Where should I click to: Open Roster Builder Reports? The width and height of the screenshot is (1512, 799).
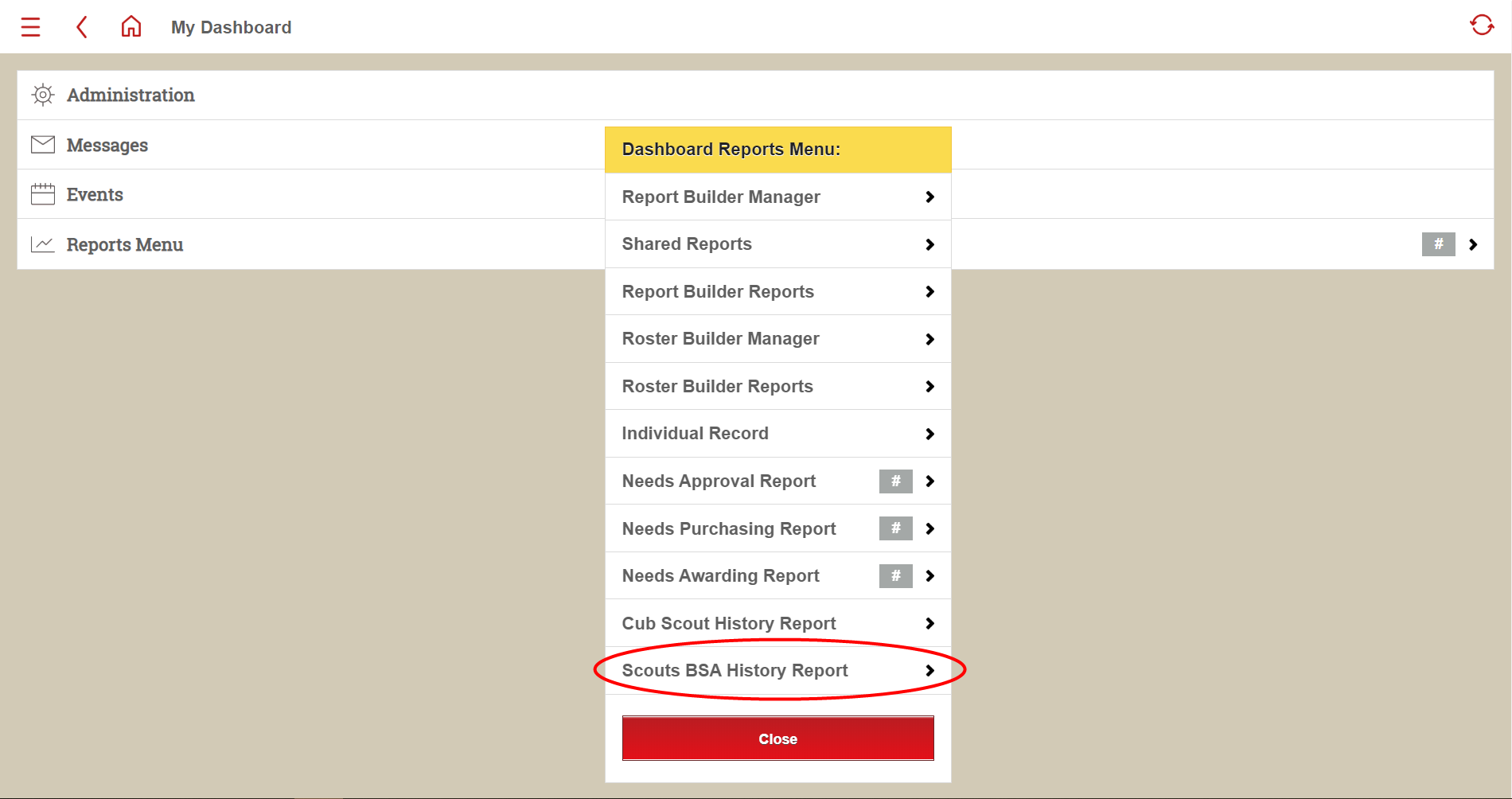[x=778, y=386]
